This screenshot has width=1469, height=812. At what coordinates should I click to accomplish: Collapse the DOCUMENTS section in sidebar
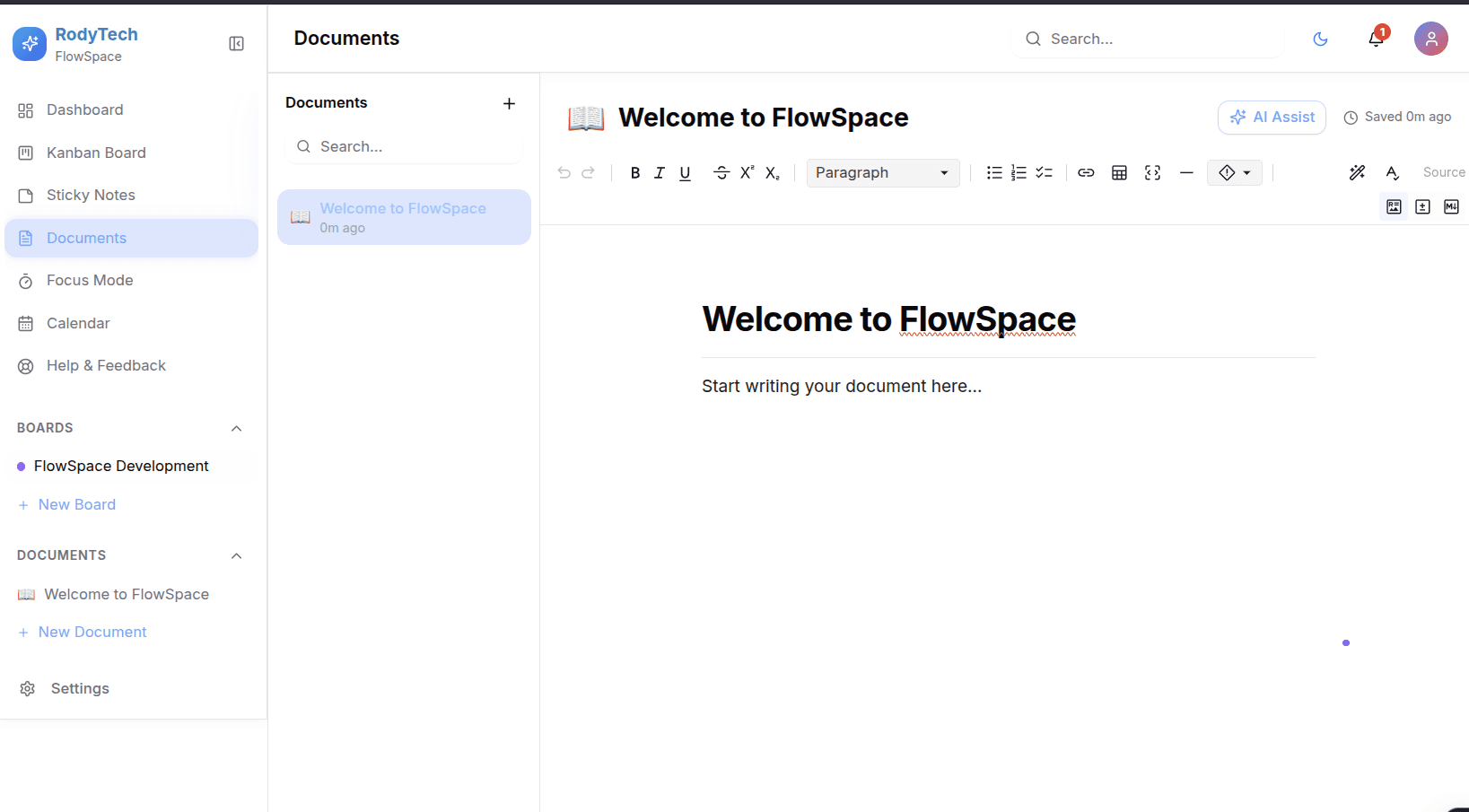click(236, 555)
